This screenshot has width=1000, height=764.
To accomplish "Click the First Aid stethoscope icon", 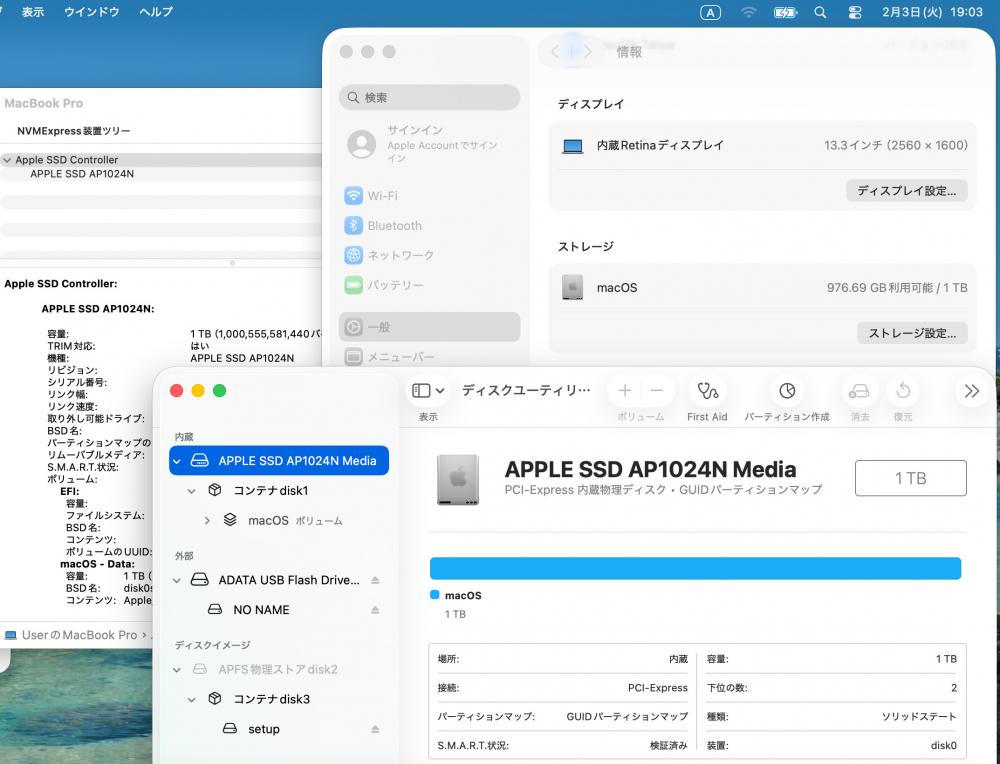I will (707, 391).
